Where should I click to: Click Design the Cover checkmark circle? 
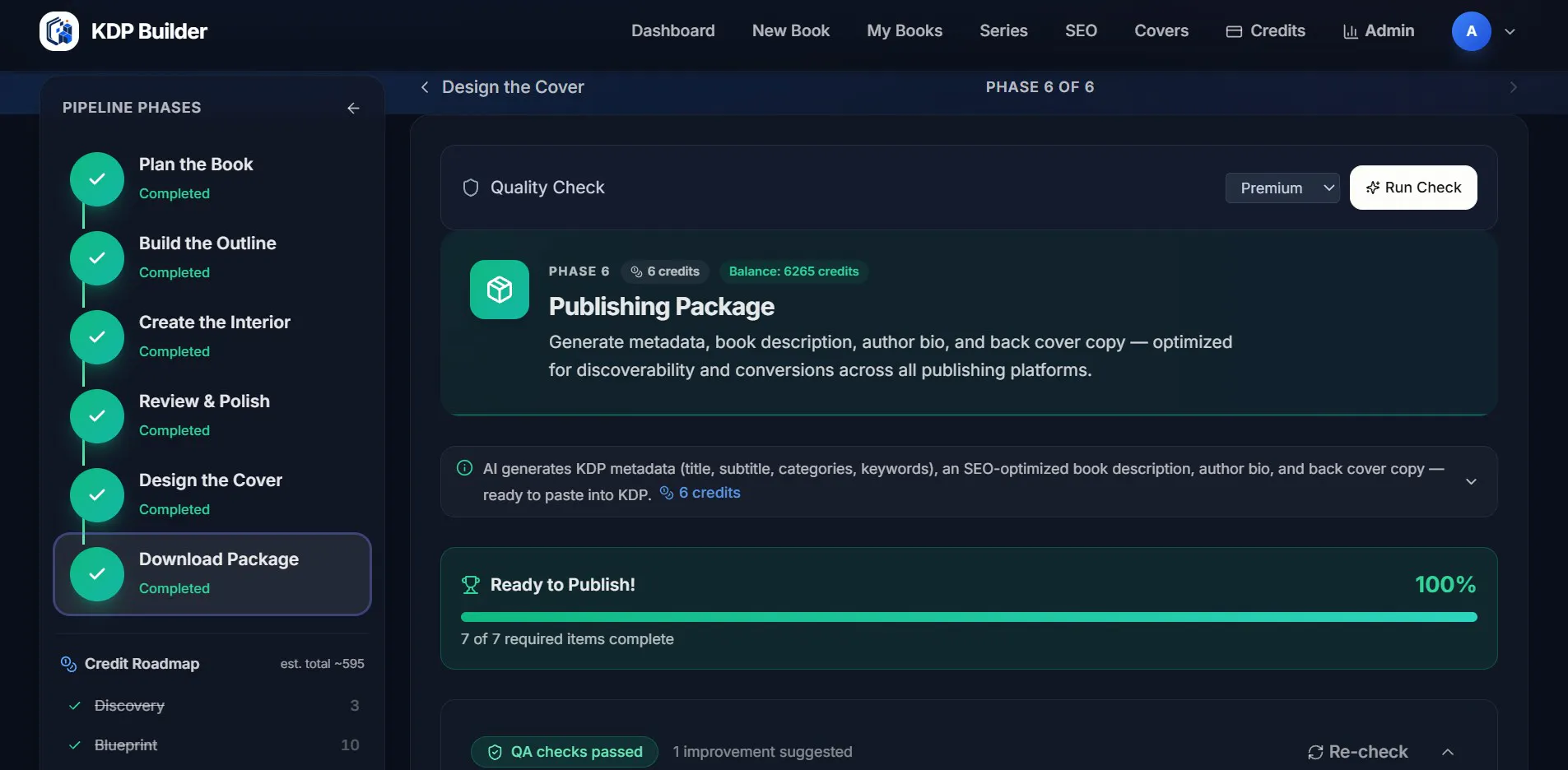tap(97, 494)
